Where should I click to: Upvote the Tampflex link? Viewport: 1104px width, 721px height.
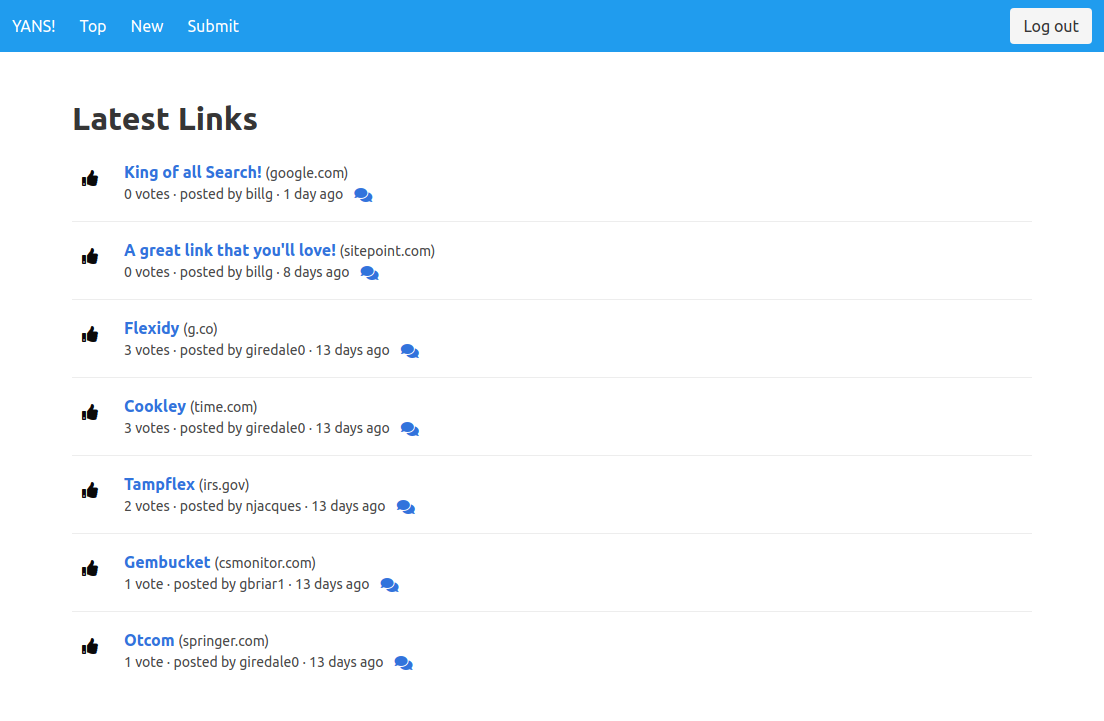90,490
